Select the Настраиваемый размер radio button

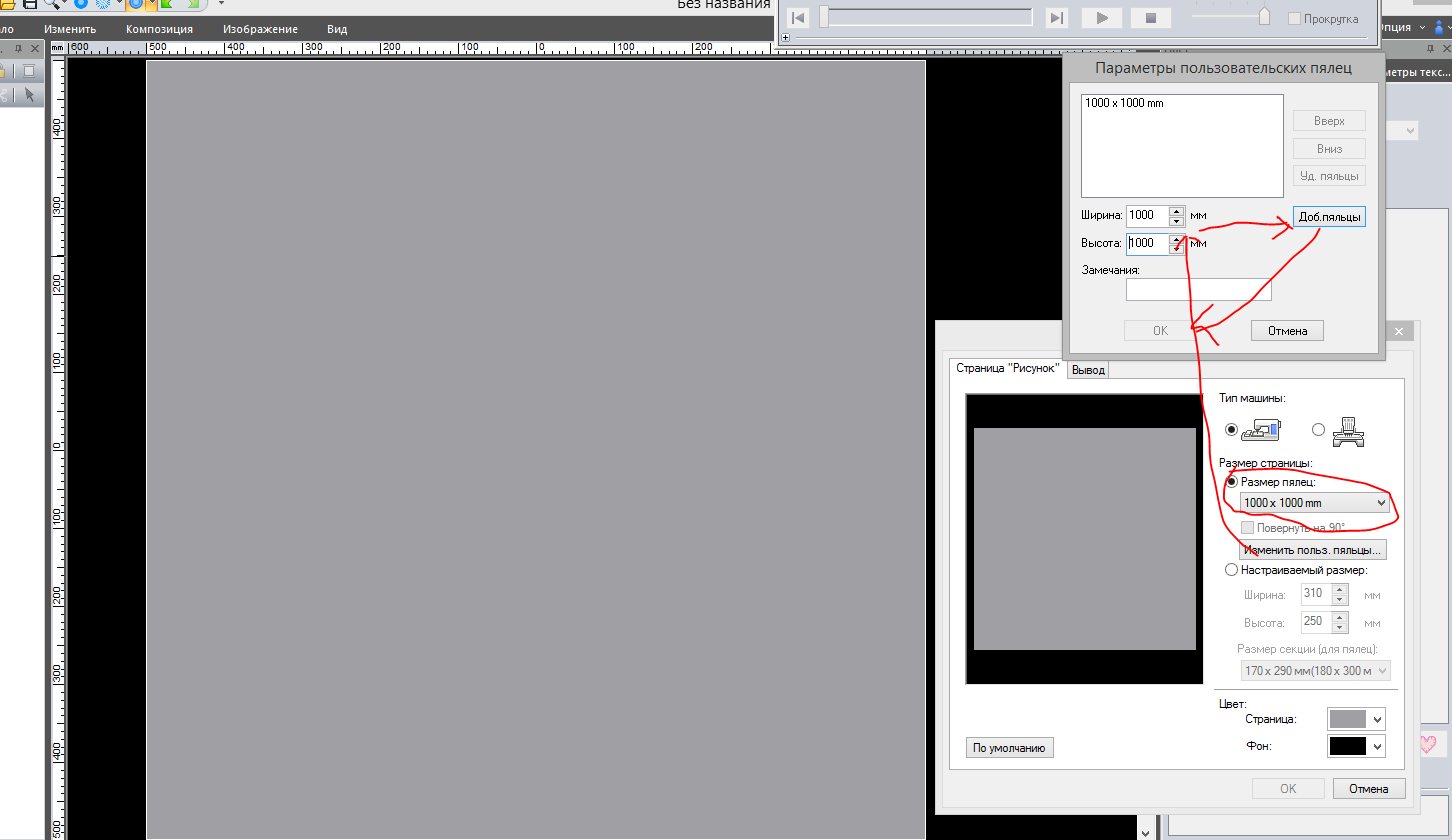pyautogui.click(x=1231, y=570)
